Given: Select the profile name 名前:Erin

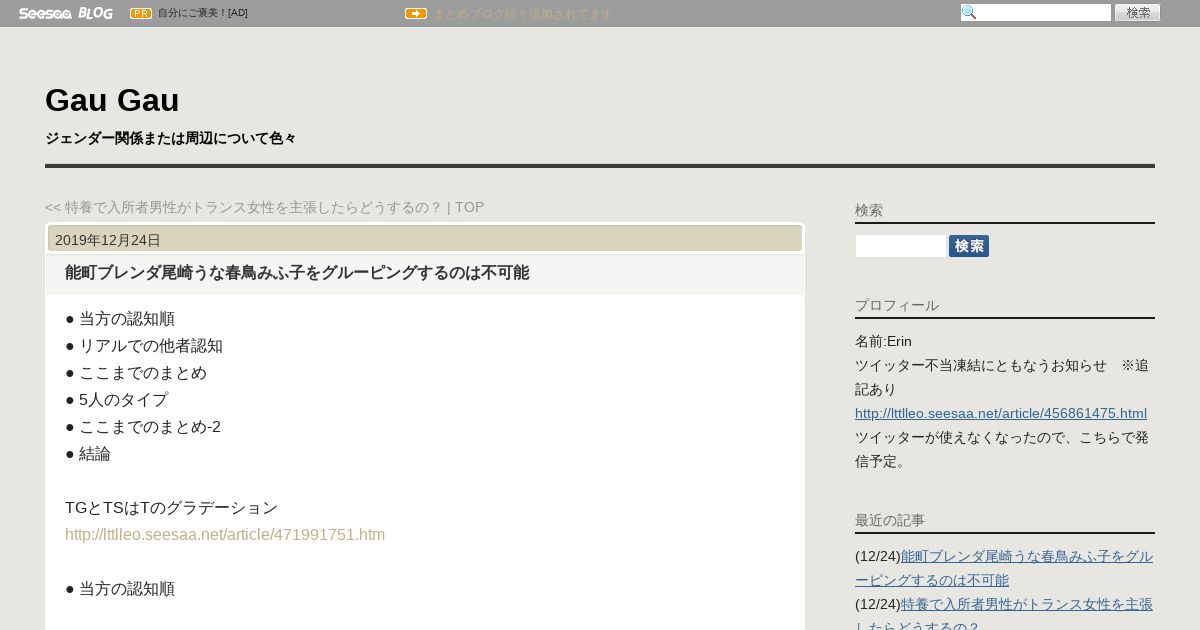Looking at the screenshot, I should coord(883,342).
